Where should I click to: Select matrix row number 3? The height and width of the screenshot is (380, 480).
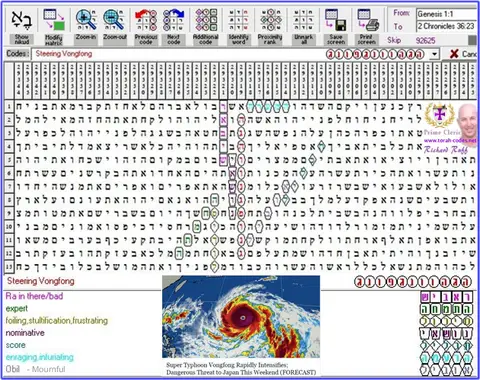coord(9,133)
